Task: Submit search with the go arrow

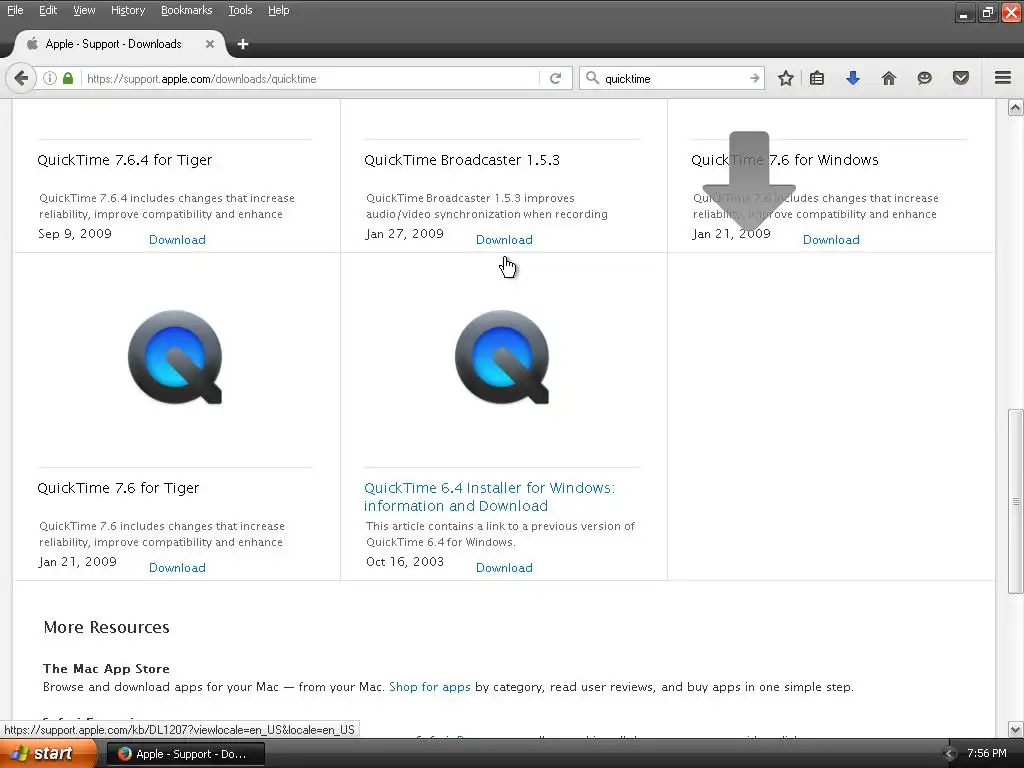Action: click(x=754, y=78)
